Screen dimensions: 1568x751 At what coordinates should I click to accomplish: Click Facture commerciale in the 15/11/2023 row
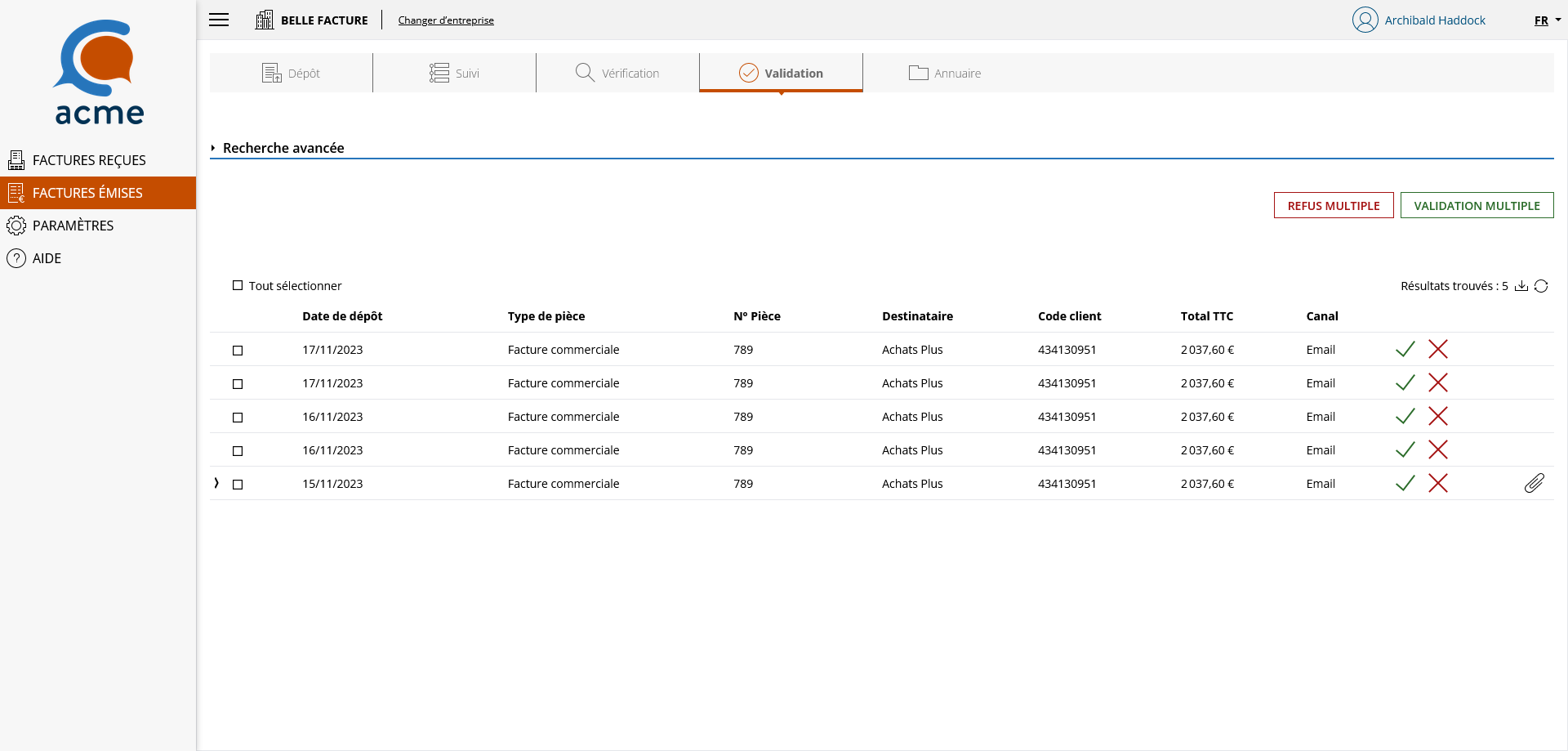563,484
